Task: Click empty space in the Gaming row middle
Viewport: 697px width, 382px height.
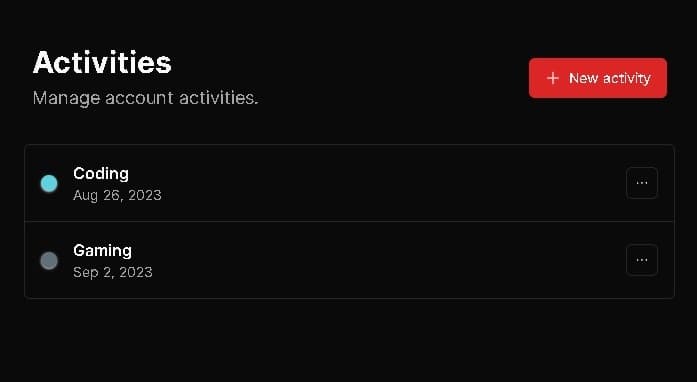Action: point(378,260)
